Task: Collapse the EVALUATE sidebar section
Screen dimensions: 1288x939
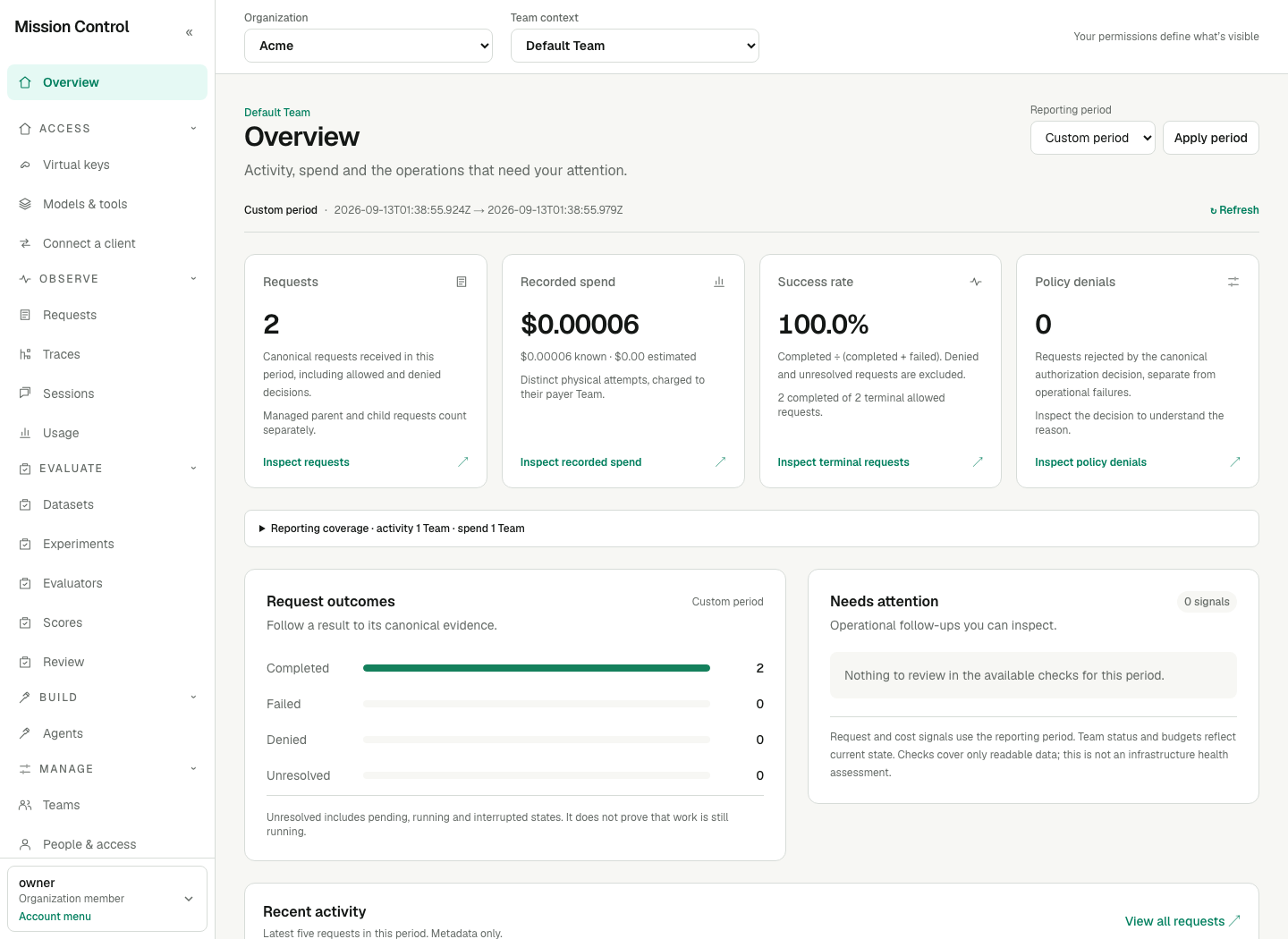Action: point(107,469)
